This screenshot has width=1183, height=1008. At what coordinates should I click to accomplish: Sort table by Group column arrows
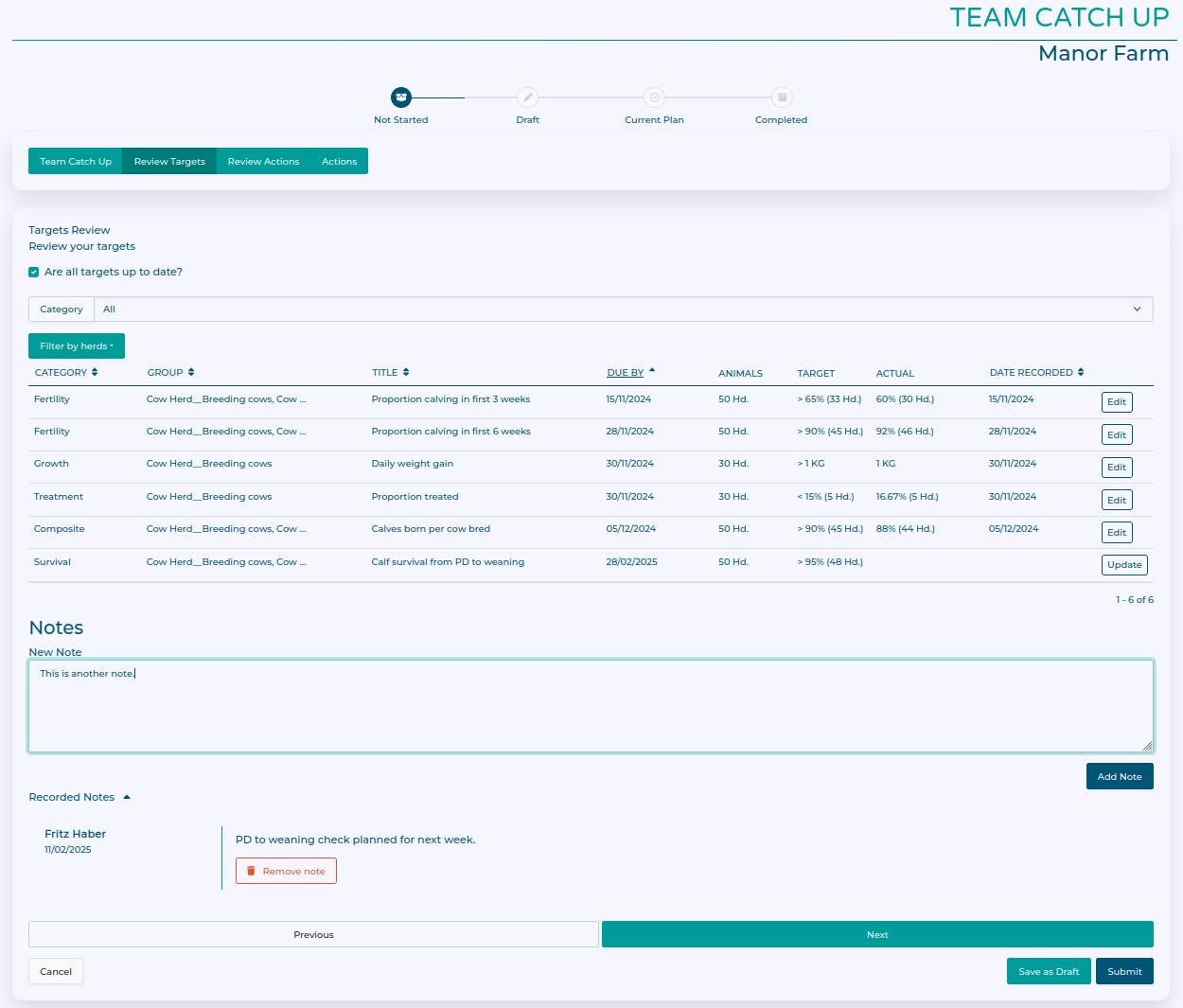tap(191, 373)
